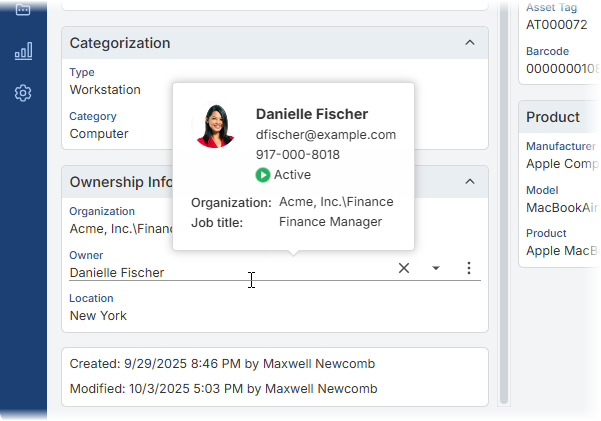
Task: Click the Asset Tag value AT000072
Action: tap(557, 25)
